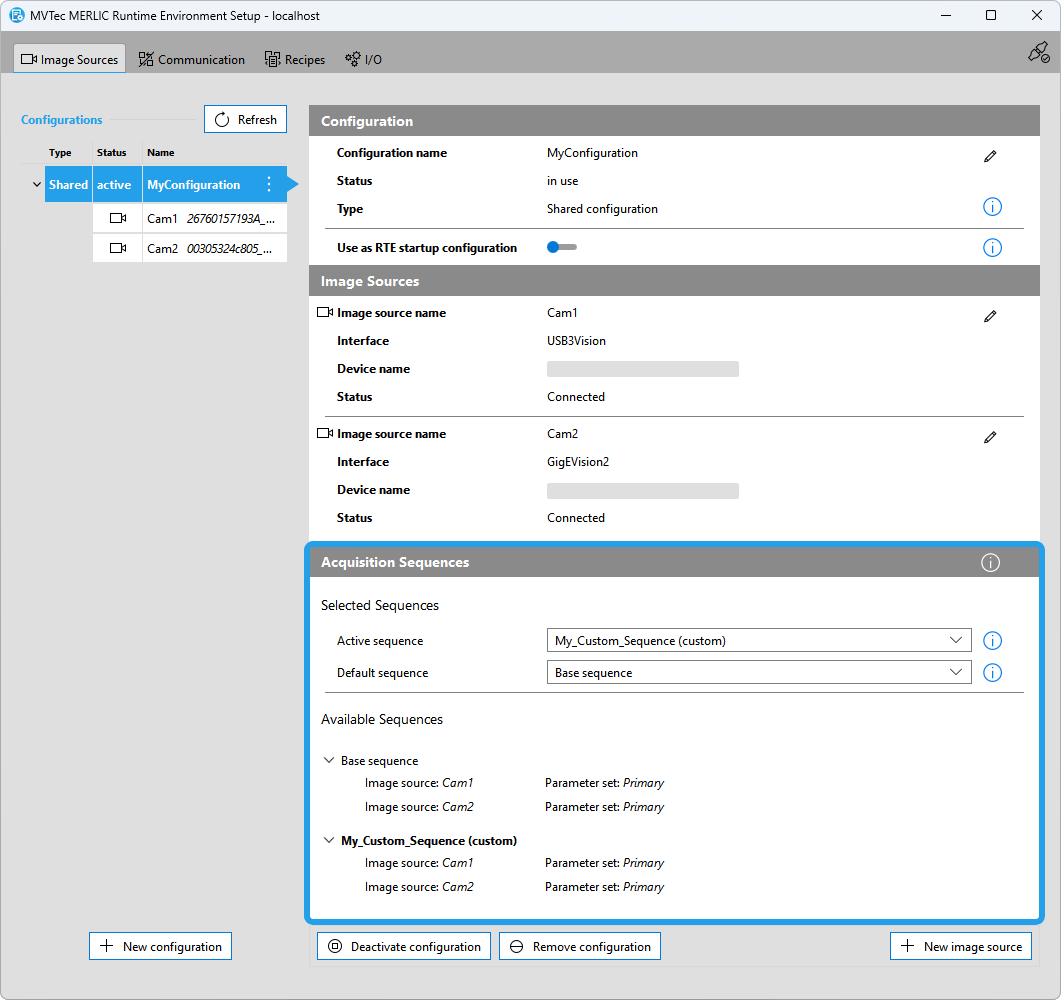Show info about the configuration Type

[992, 208]
